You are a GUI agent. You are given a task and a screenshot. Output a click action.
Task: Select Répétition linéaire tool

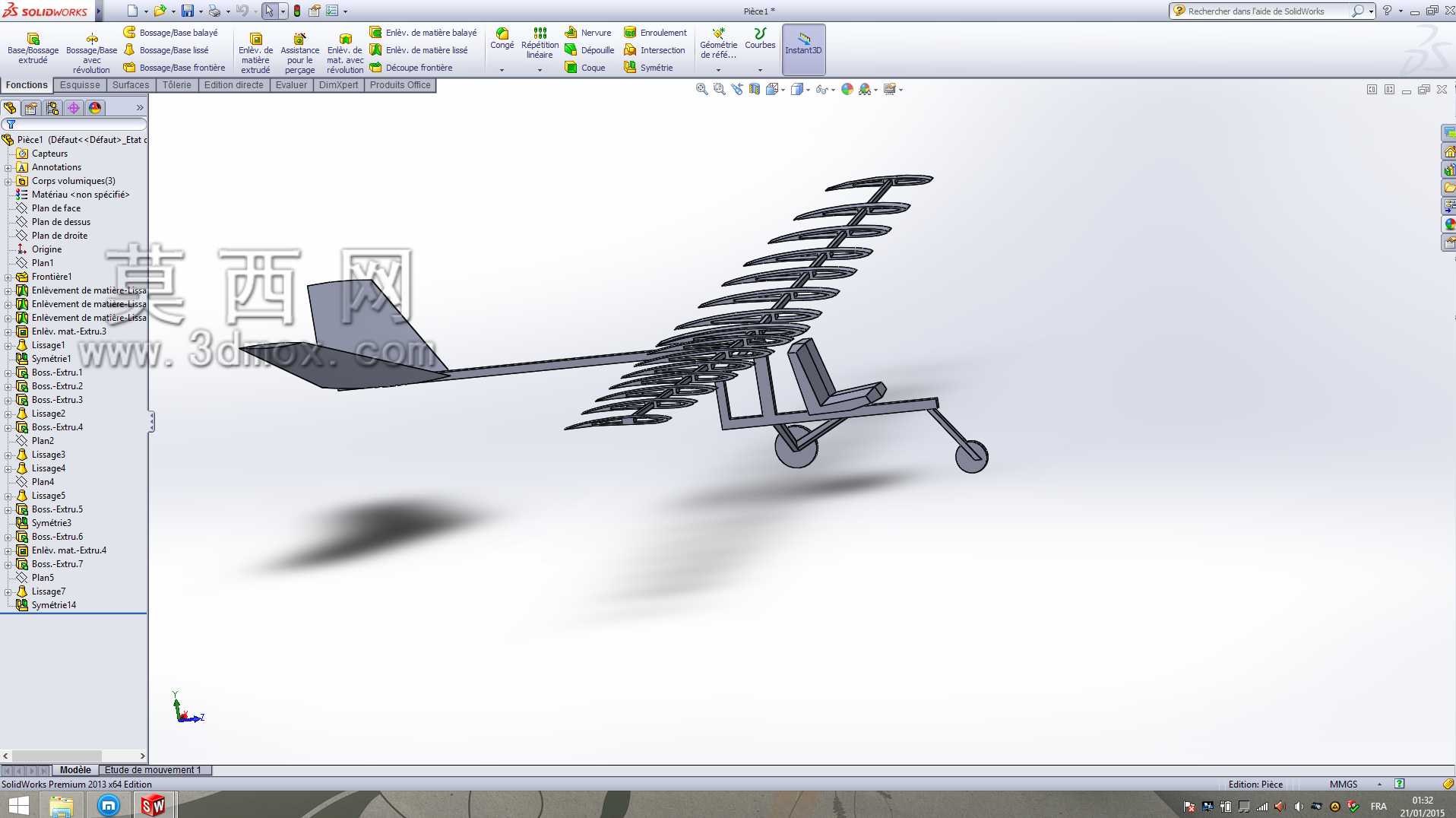[540, 43]
